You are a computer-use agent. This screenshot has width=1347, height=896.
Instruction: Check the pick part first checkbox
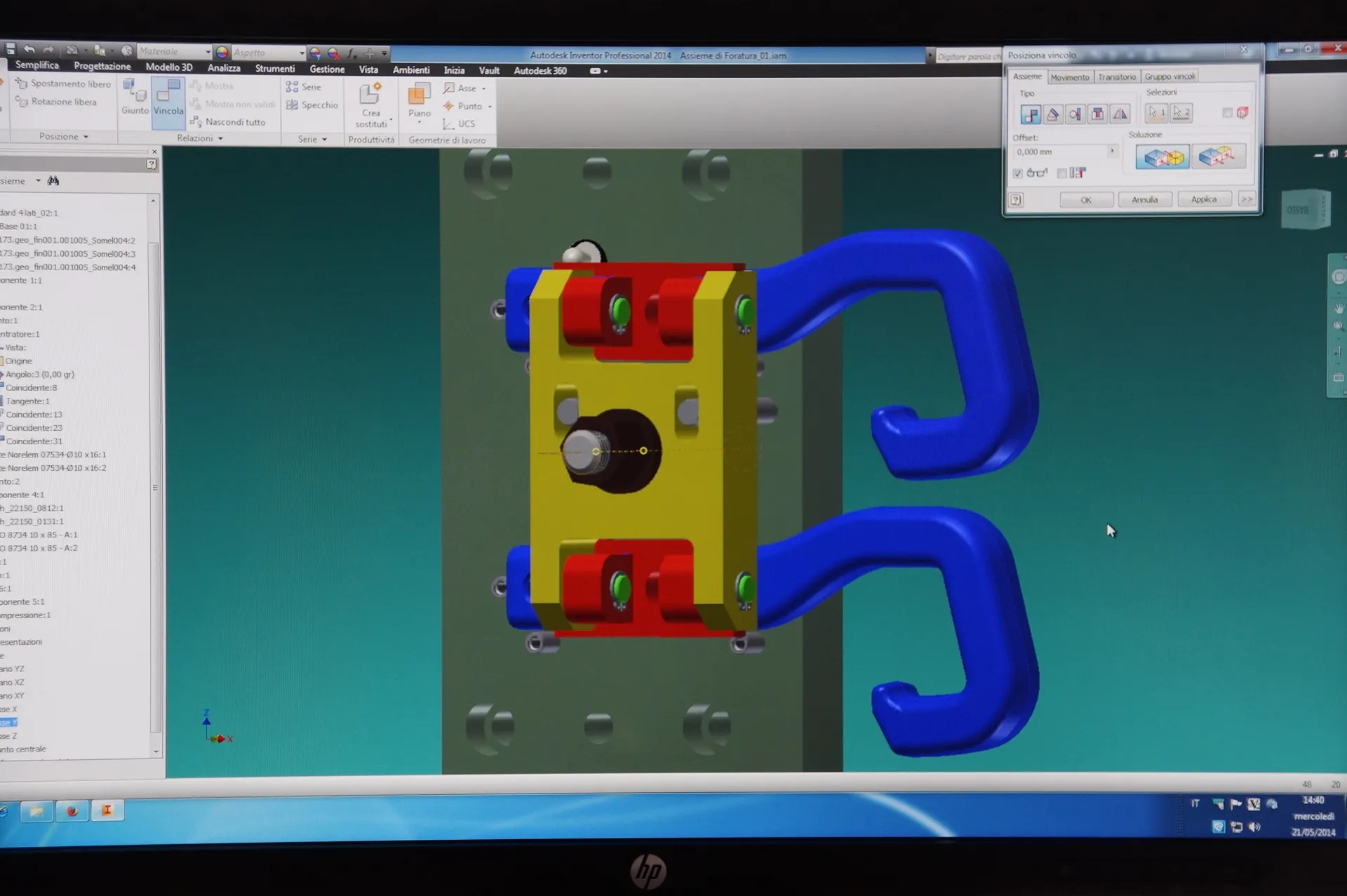coord(1227,112)
